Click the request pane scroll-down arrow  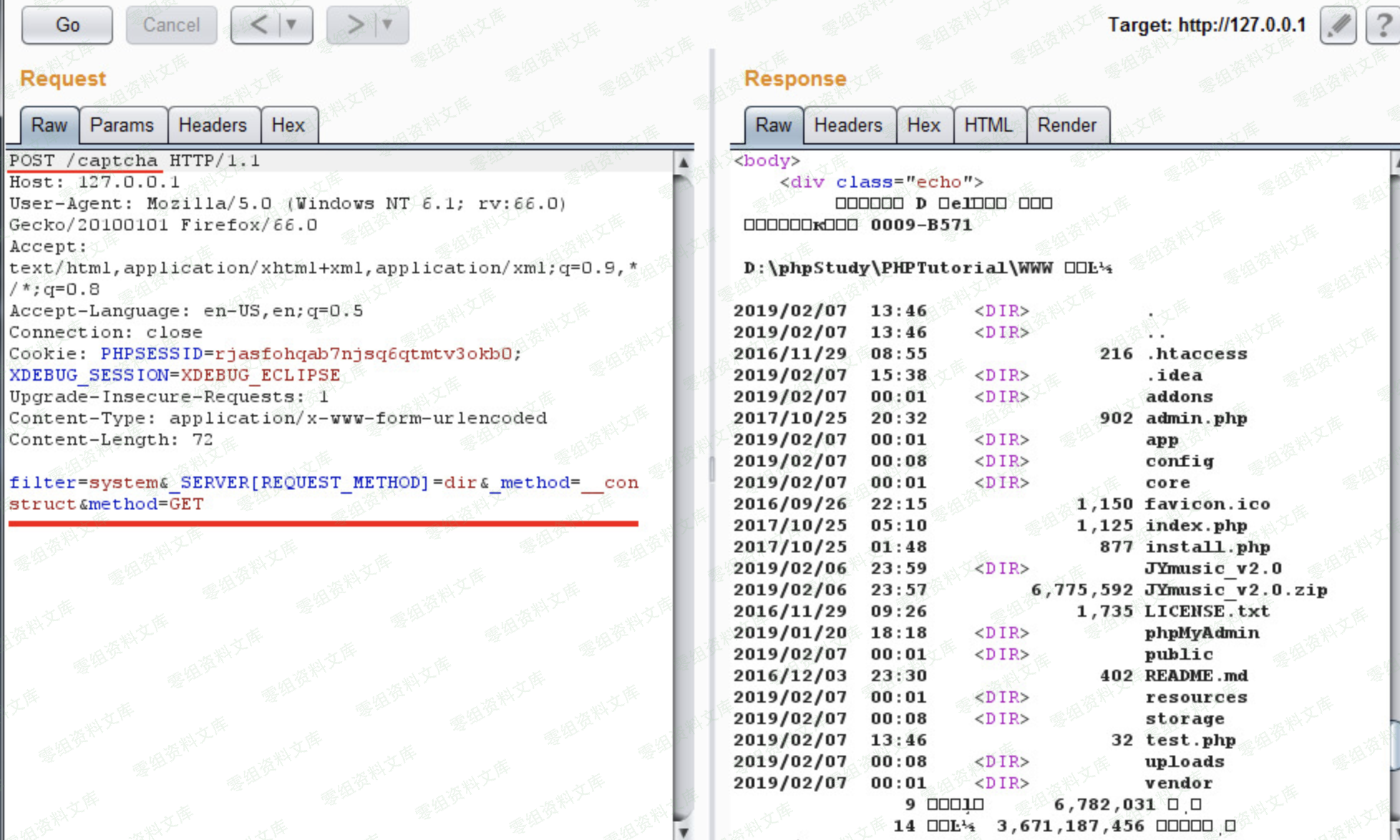click(684, 831)
